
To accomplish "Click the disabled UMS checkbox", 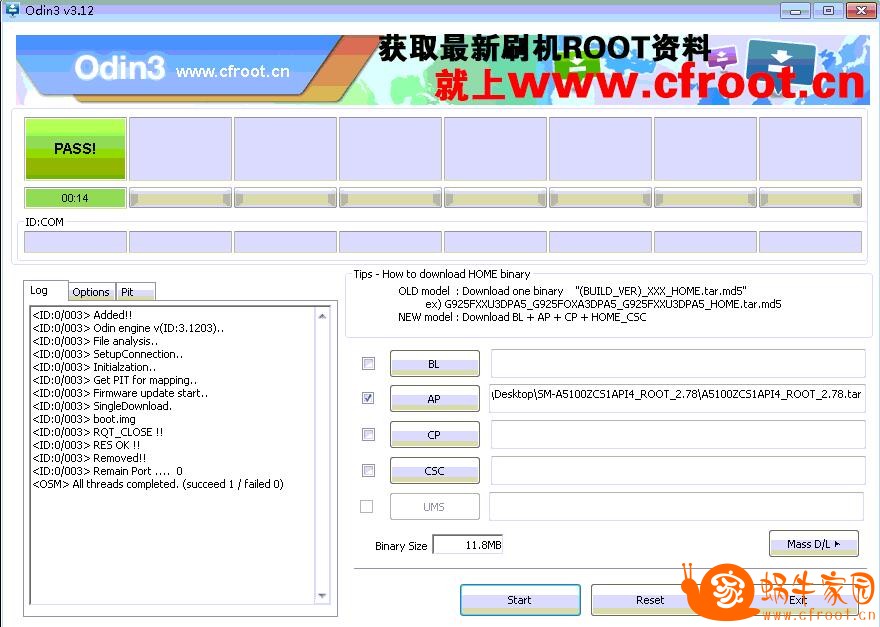I will click(366, 506).
